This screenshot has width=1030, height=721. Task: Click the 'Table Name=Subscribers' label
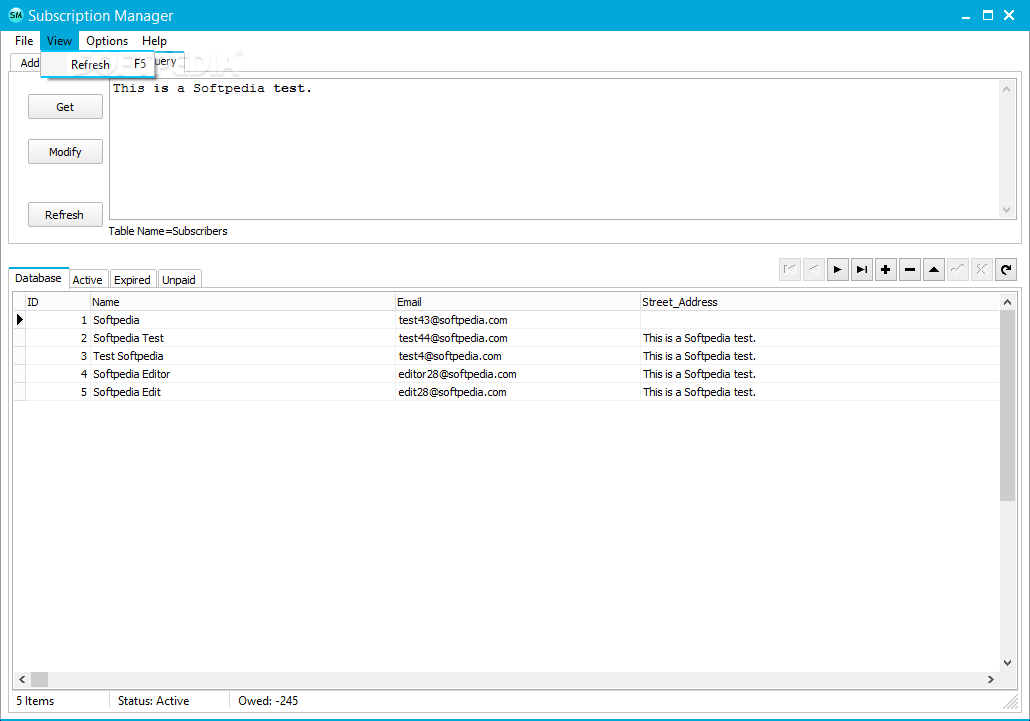coord(168,231)
